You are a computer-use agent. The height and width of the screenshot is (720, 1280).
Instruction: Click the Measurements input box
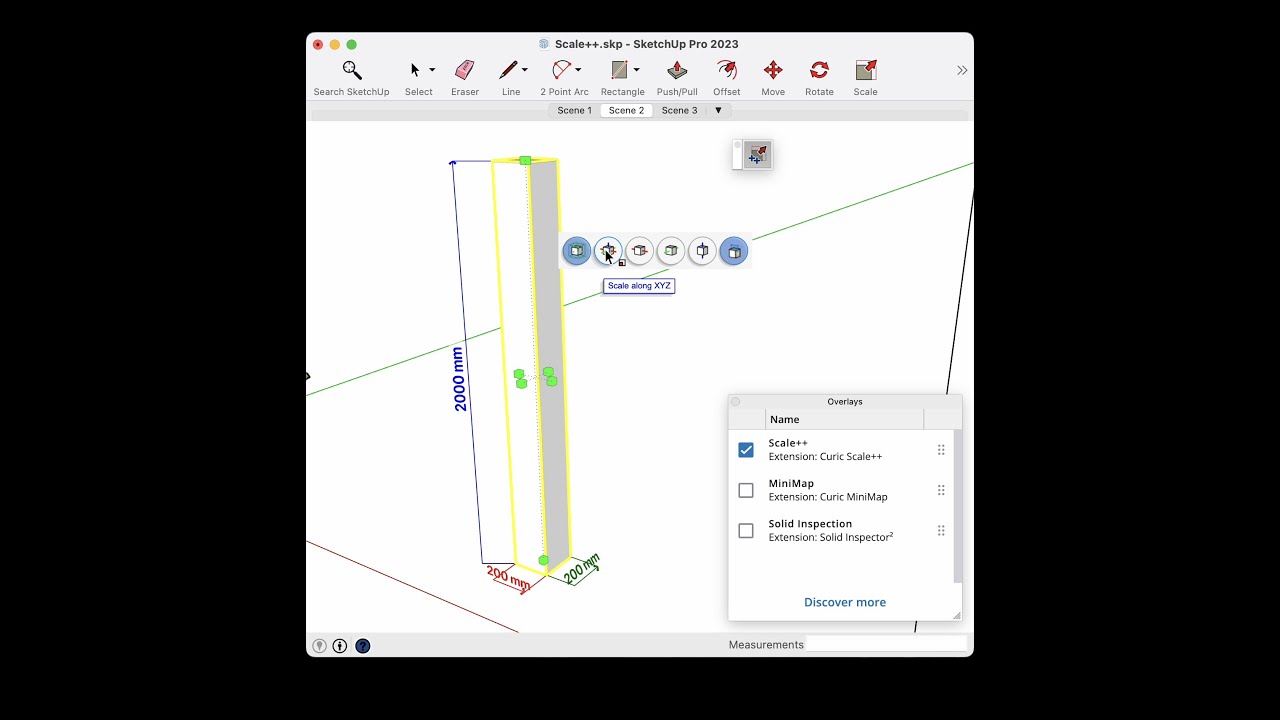(x=888, y=645)
